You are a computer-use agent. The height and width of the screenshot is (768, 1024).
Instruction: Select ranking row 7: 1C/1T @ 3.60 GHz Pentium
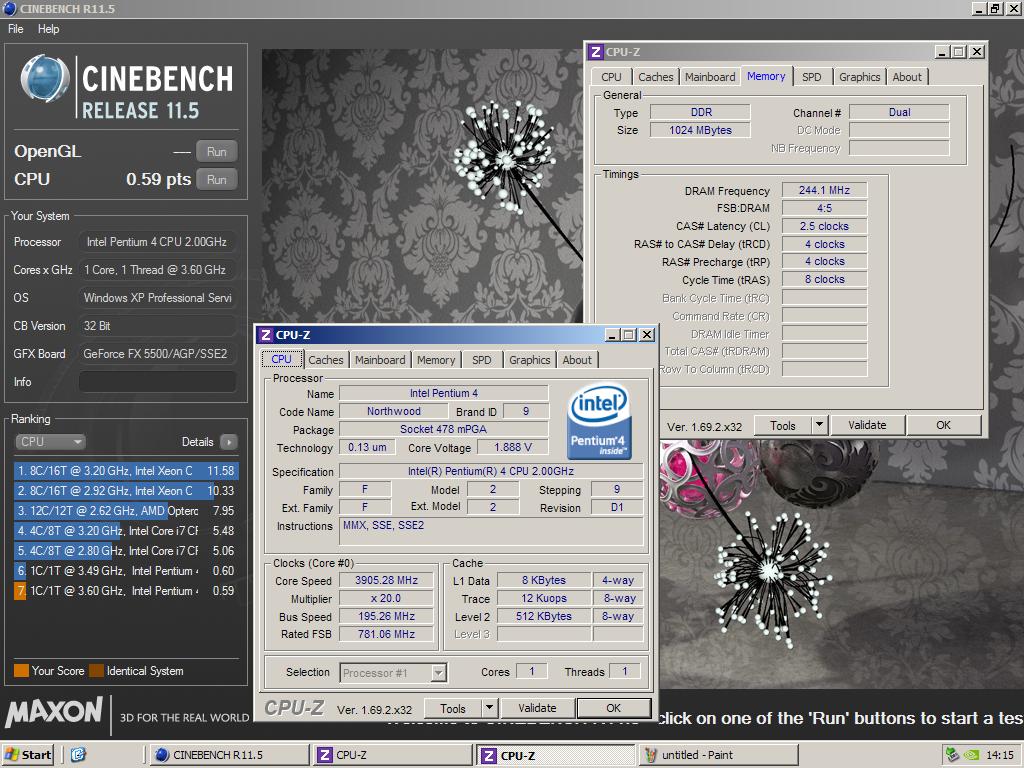tap(126, 591)
